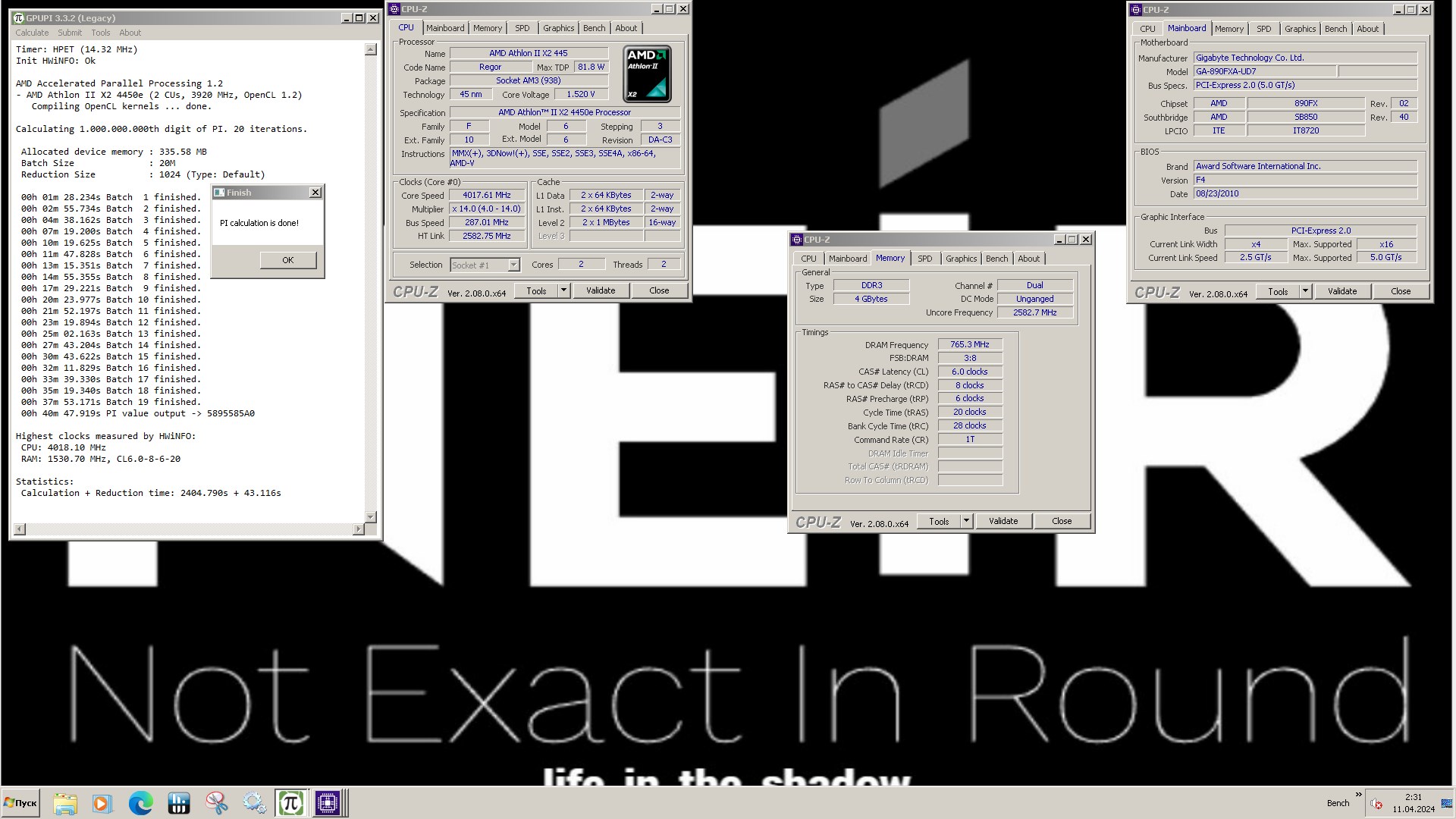Click Tools button in Memory window
Image resolution: width=1456 pixels, height=819 pixels.
939,521
